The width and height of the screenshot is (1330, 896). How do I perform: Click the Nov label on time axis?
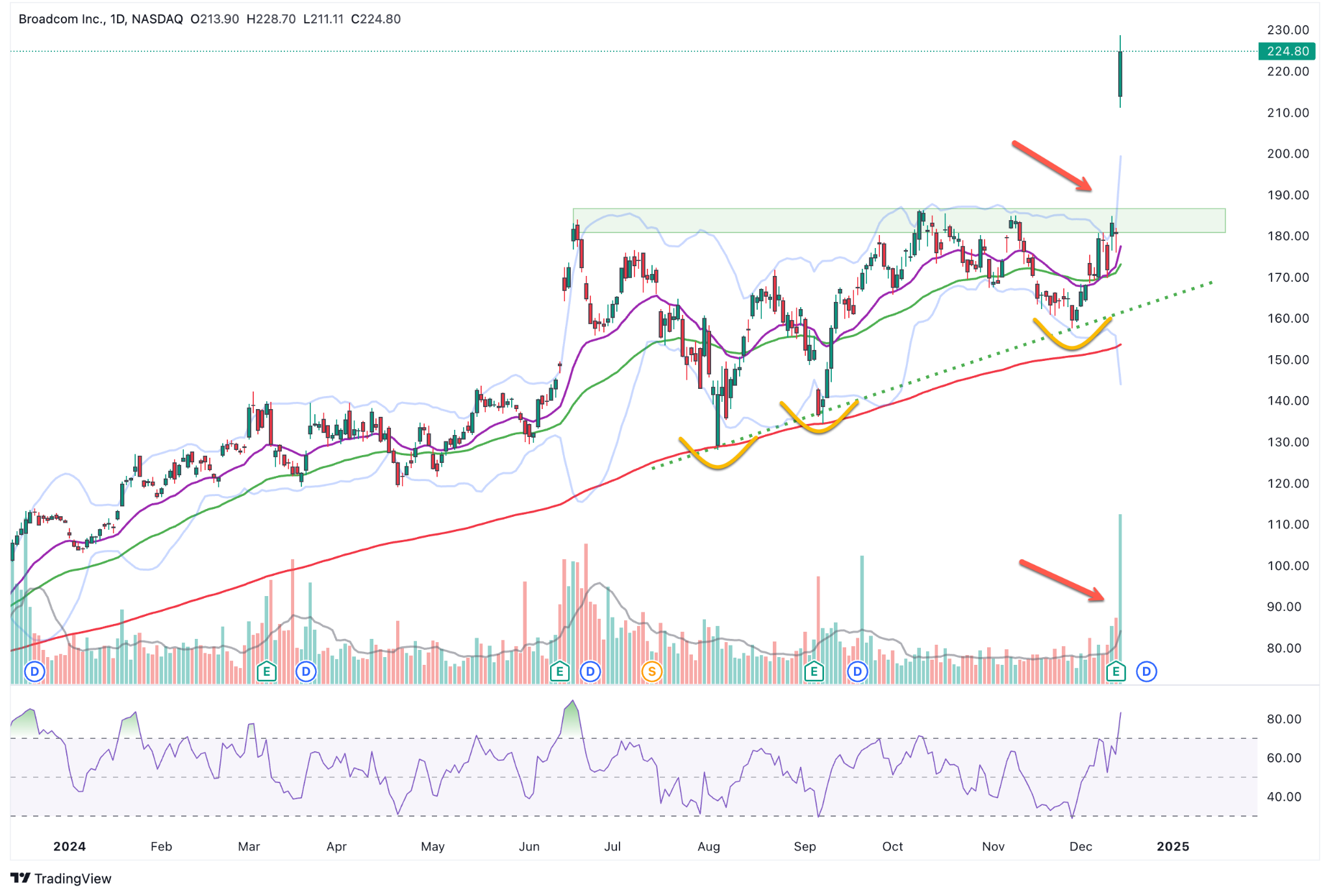tap(993, 847)
